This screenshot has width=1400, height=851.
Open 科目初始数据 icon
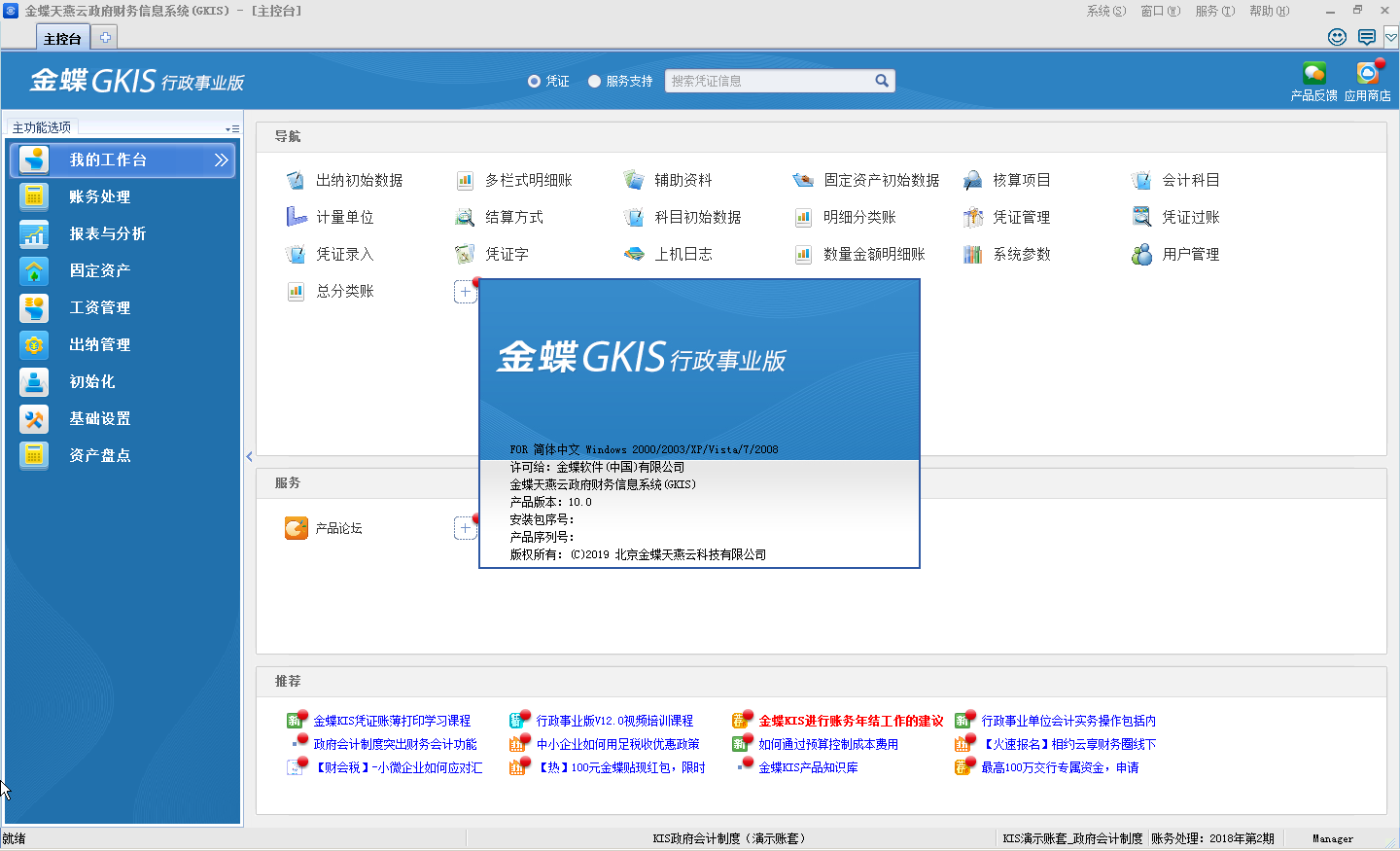tap(634, 217)
